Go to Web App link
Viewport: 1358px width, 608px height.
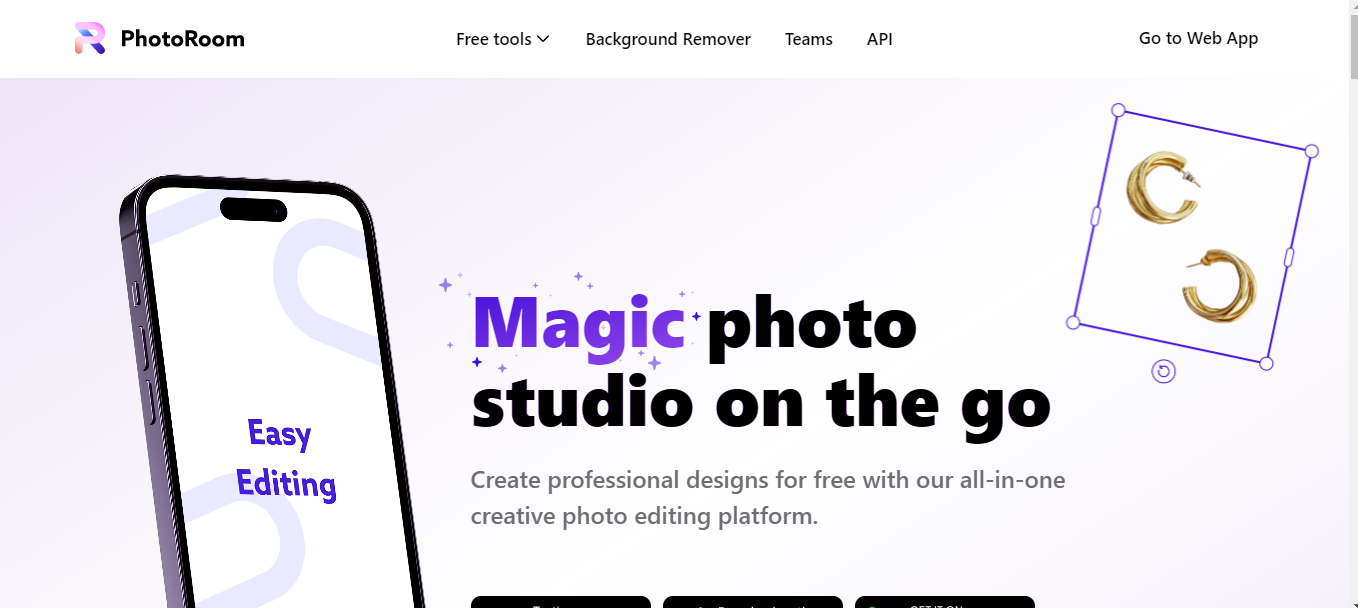click(1198, 38)
